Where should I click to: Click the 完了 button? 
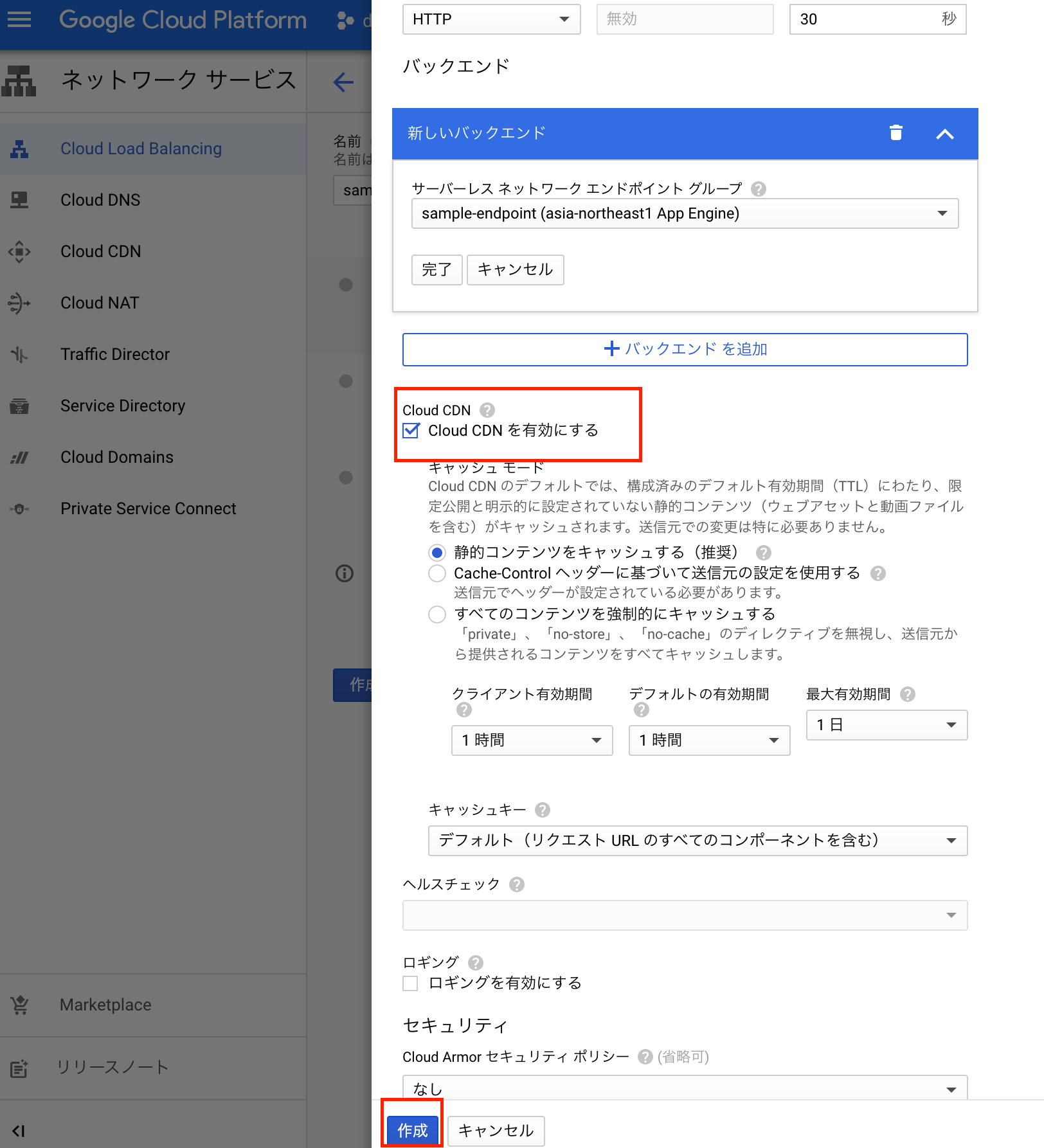coord(437,269)
